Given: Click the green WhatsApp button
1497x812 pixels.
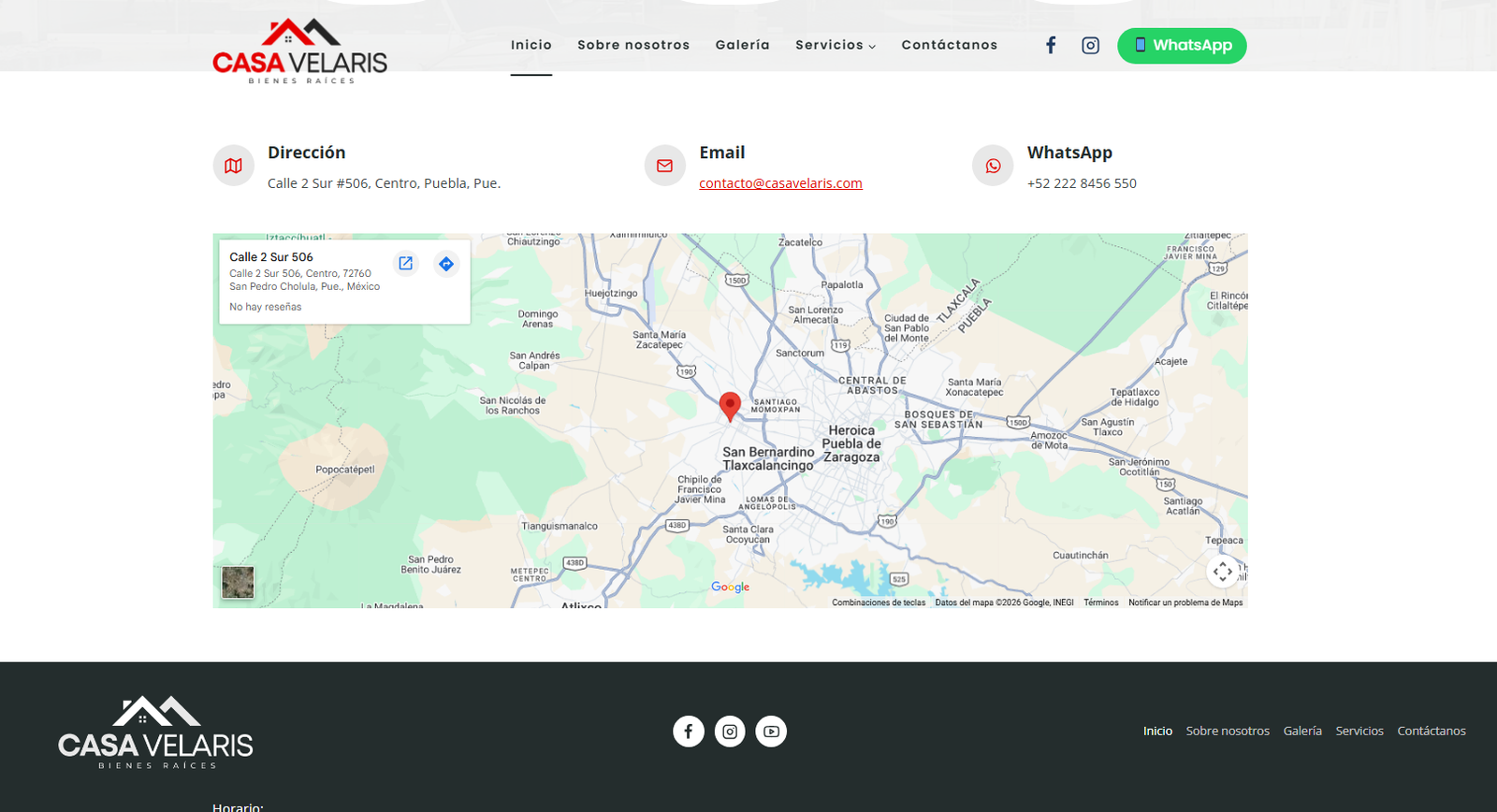Looking at the screenshot, I should [1182, 46].
